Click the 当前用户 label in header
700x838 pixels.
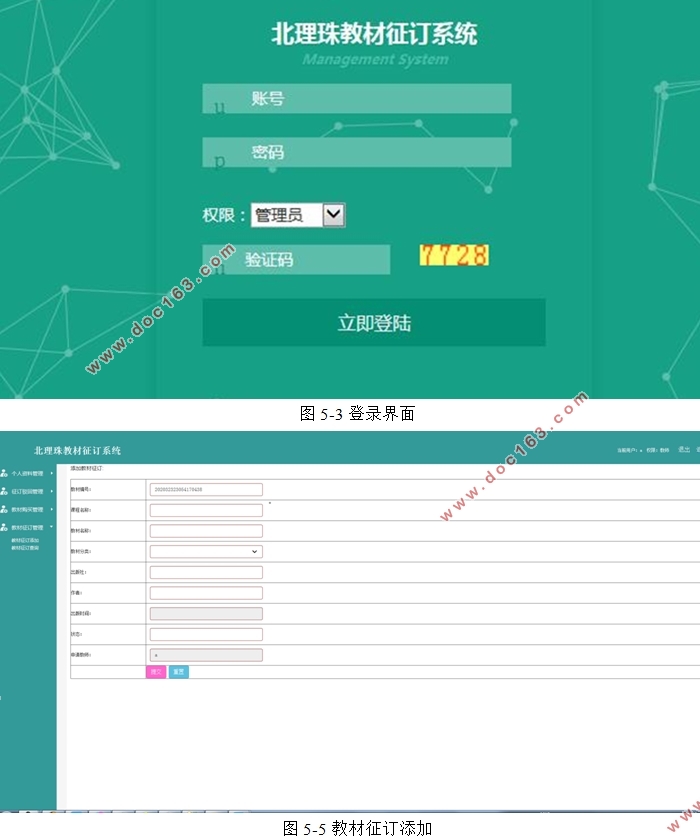click(x=629, y=451)
